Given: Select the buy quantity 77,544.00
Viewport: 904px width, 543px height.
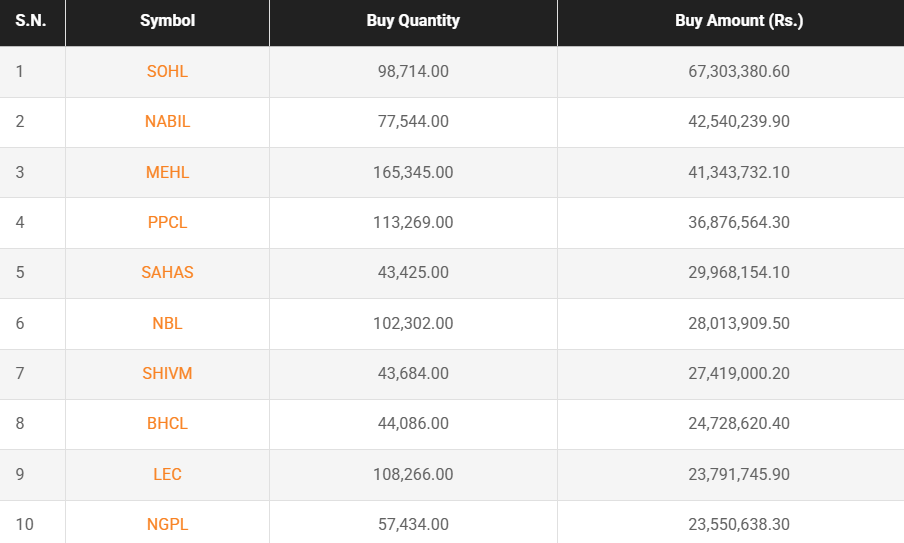Looking at the screenshot, I should (413, 122).
